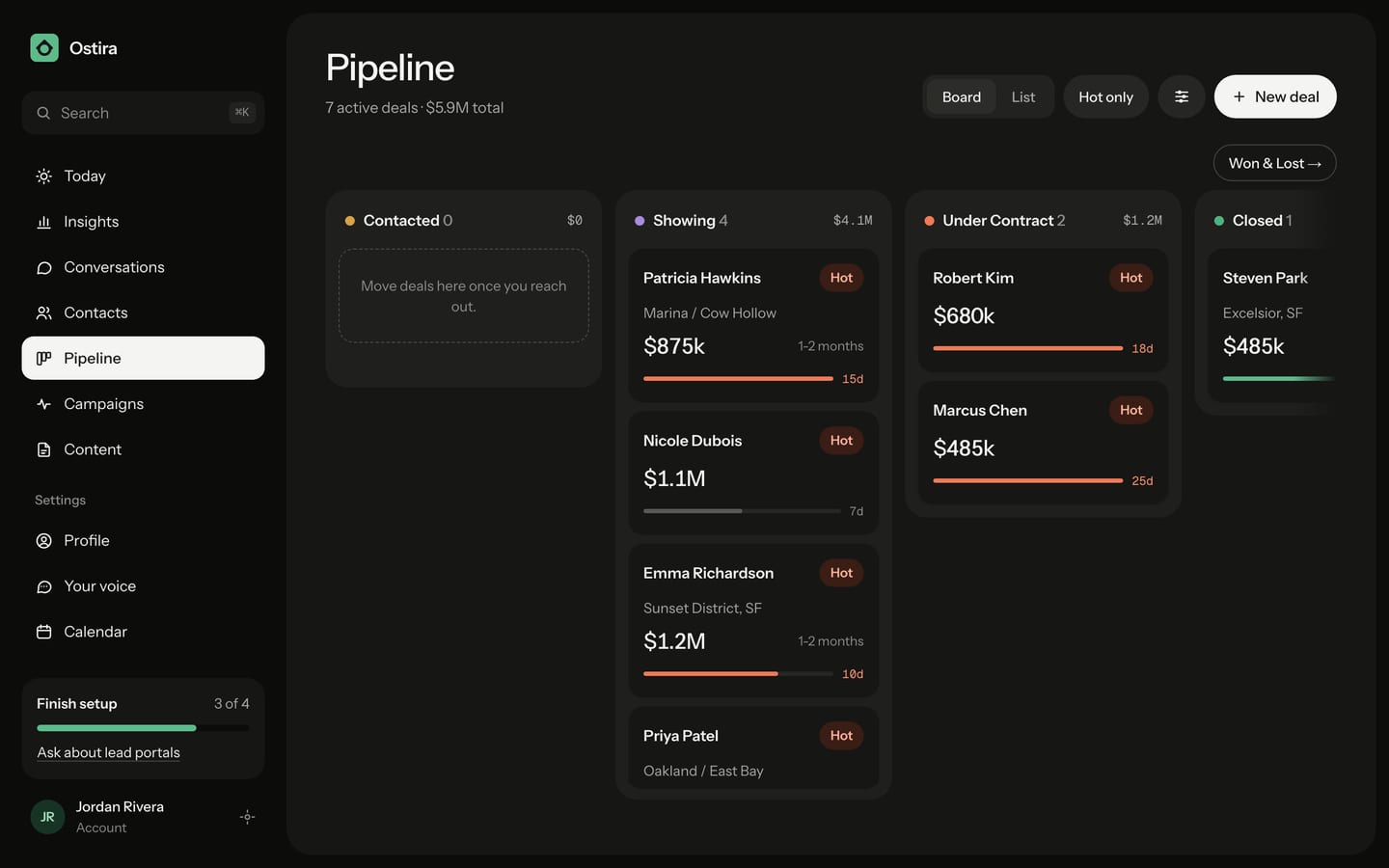Click the Conversations chat bubble icon
Screen dimensions: 1389x868
43,267
